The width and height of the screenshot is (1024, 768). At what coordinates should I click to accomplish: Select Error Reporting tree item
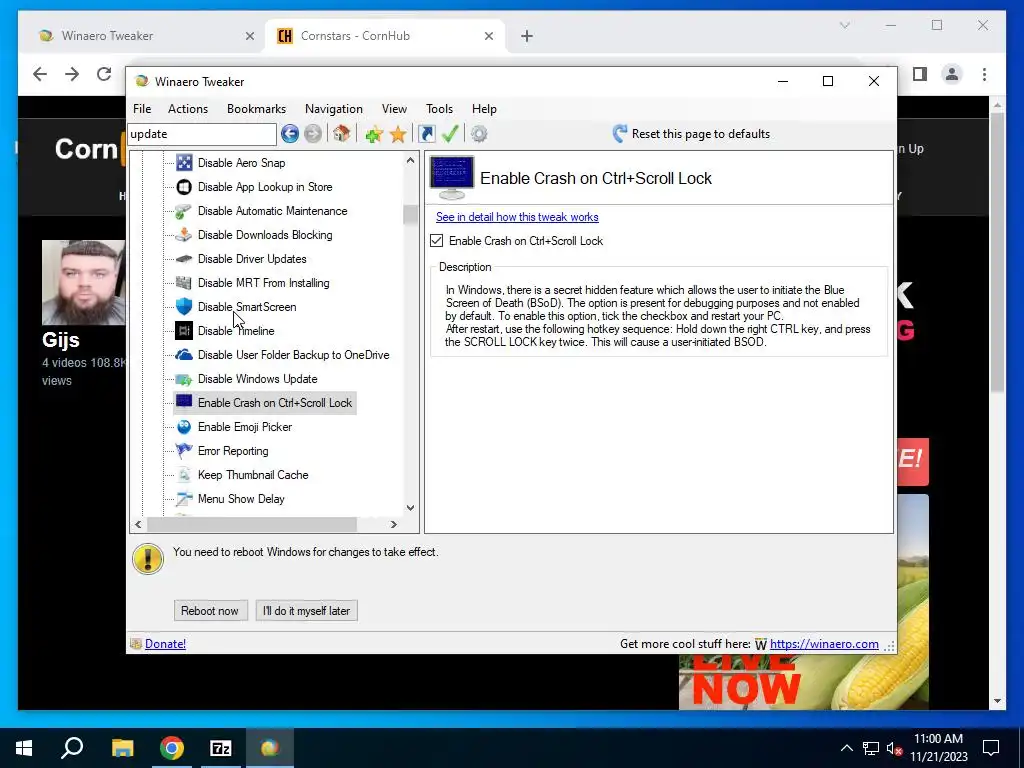[x=233, y=451]
